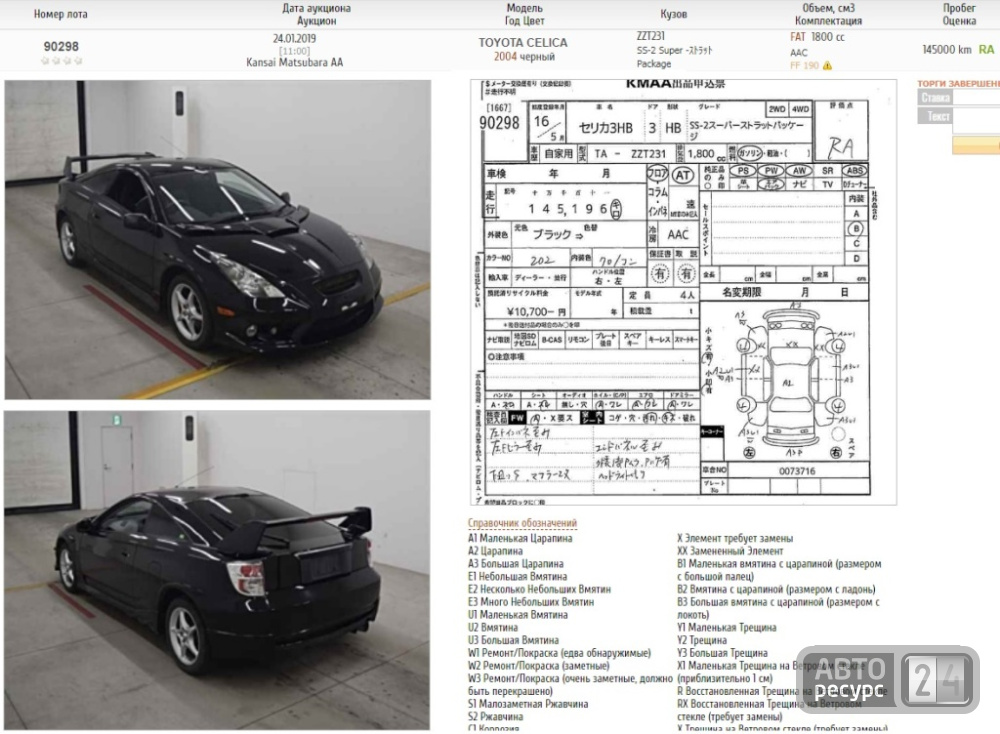Image resolution: width=1000 pixels, height=734 pixels.
Task: Click the star rating under lot 90298
Action: pos(61,61)
